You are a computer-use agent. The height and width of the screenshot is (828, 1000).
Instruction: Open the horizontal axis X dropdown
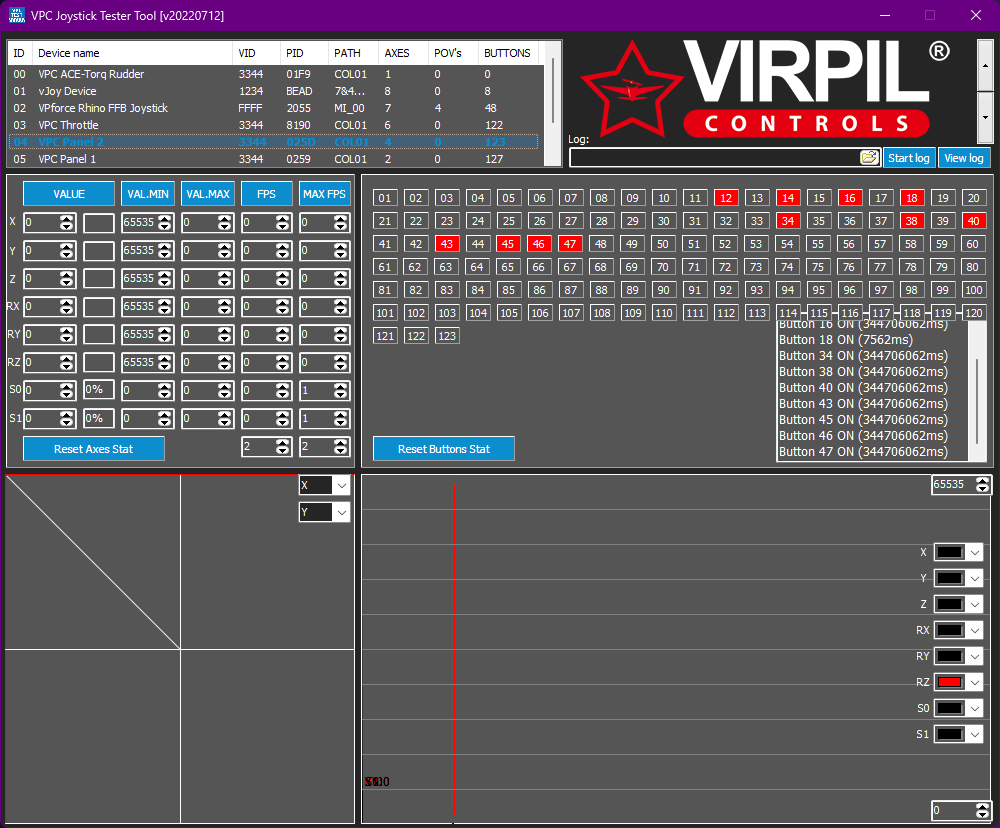[342, 485]
